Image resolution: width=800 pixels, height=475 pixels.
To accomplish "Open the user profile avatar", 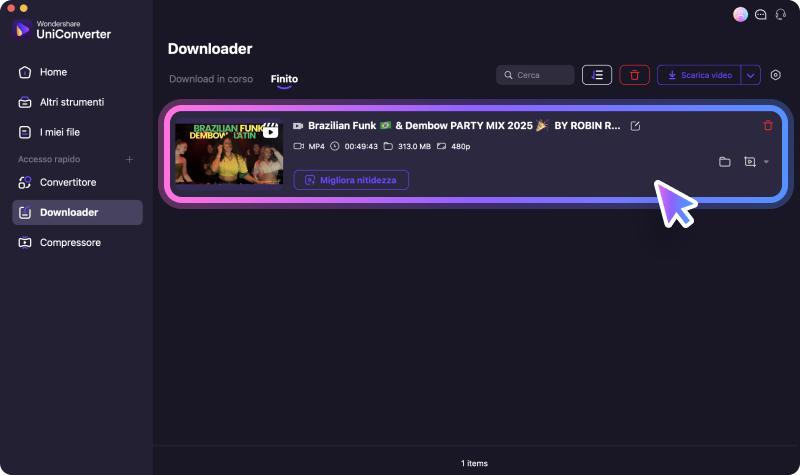I will 740,14.
